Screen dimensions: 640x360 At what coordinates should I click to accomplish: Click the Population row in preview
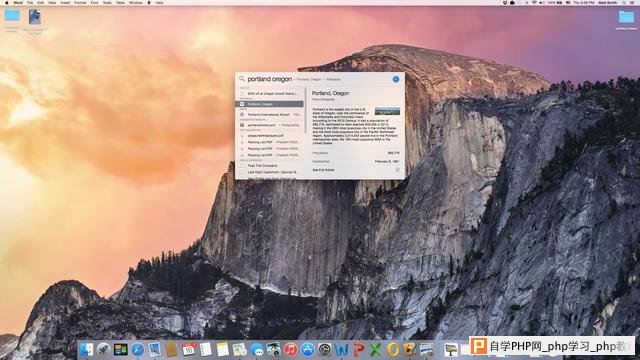point(356,153)
